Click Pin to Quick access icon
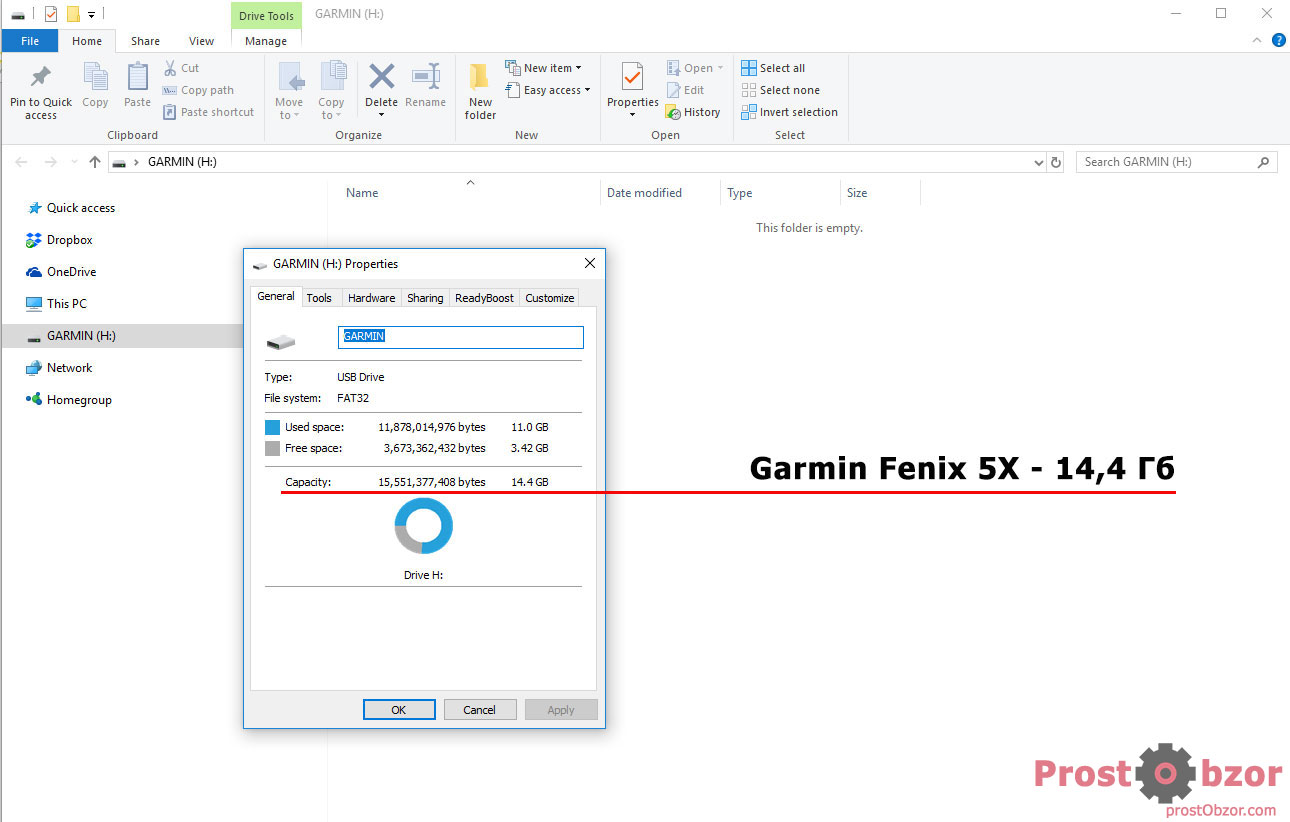Viewport: 1290px width, 822px height. pyautogui.click(x=41, y=78)
